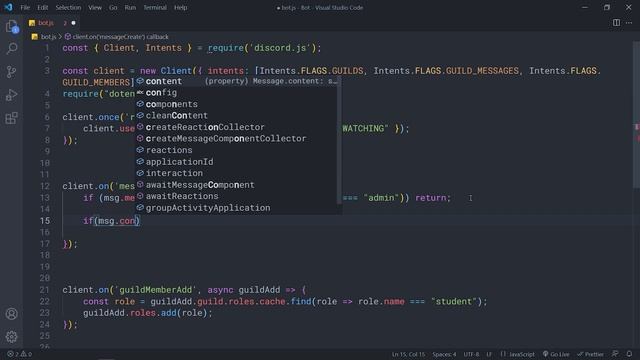This screenshot has height=360, width=640.
Task: Click the feedback icon in status bar
Action: pyautogui.click(x=615, y=354)
